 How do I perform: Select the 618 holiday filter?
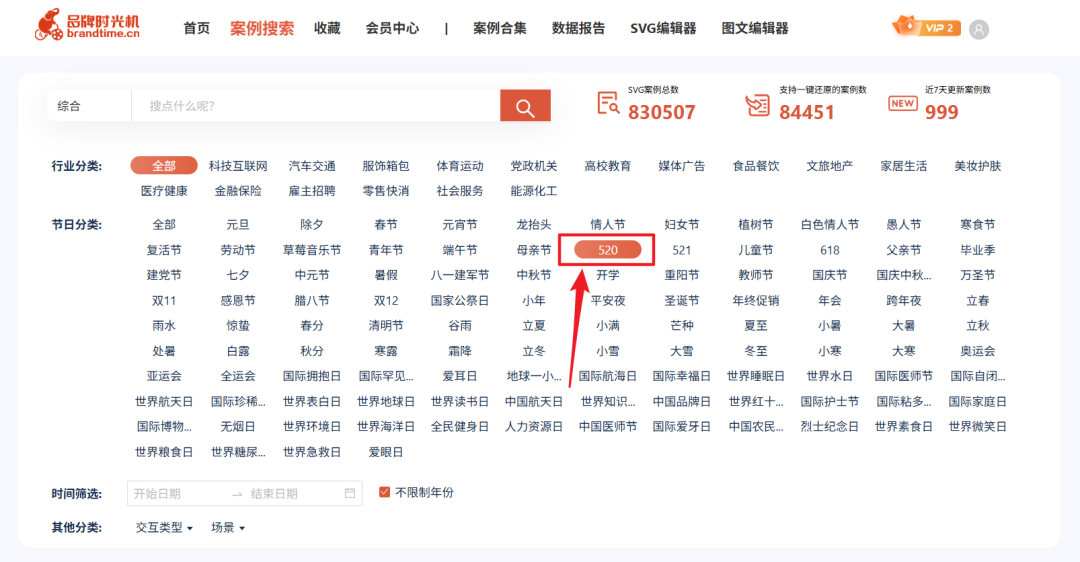click(x=830, y=250)
